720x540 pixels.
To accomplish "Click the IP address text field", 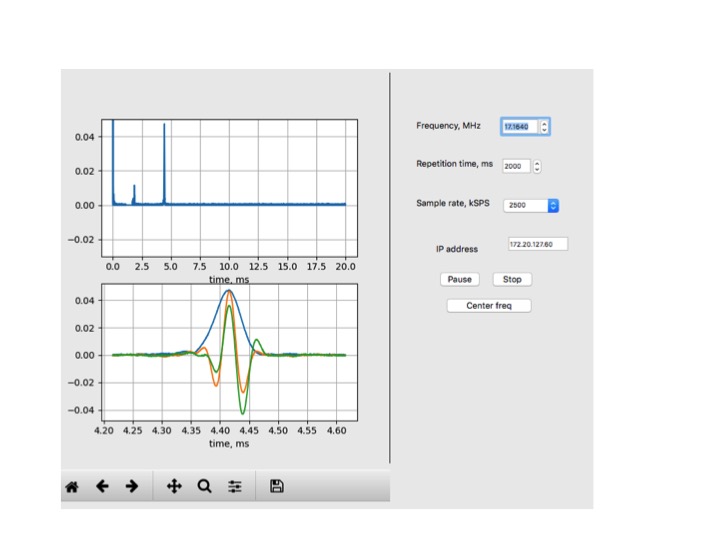I will click(538, 244).
